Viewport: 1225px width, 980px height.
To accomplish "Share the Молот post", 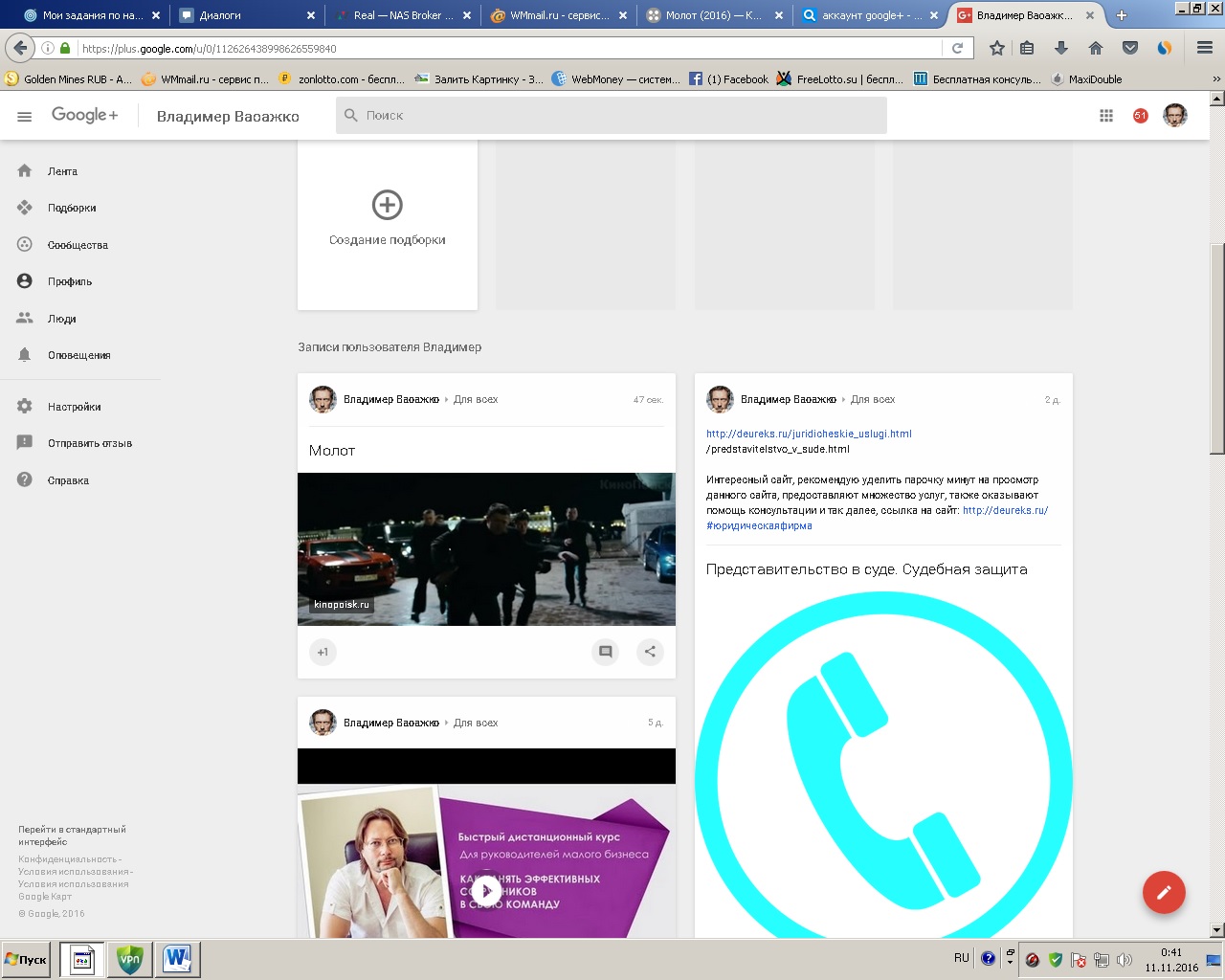I will [x=650, y=652].
